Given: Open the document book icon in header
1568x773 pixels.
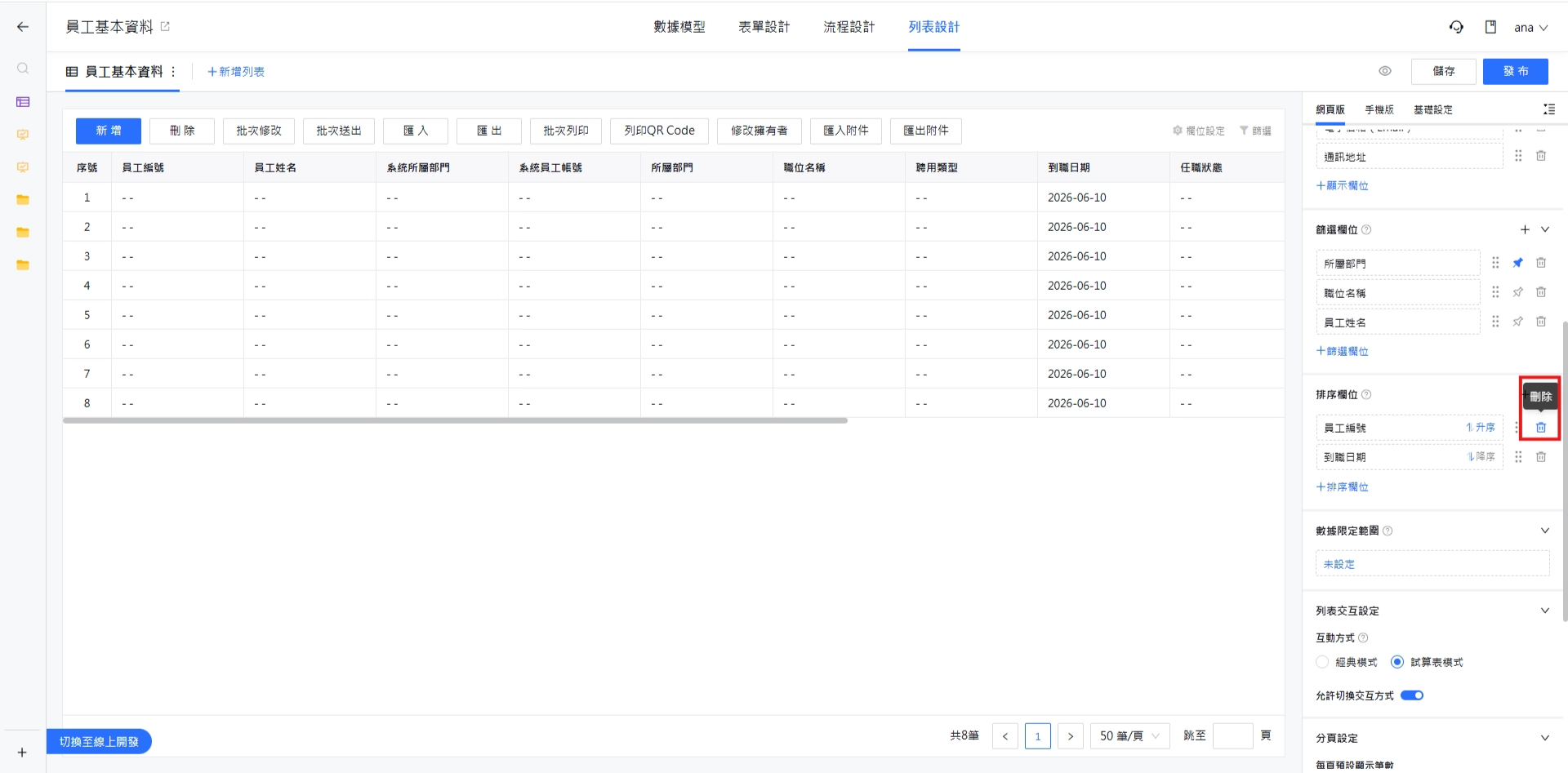Looking at the screenshot, I should click(1490, 27).
